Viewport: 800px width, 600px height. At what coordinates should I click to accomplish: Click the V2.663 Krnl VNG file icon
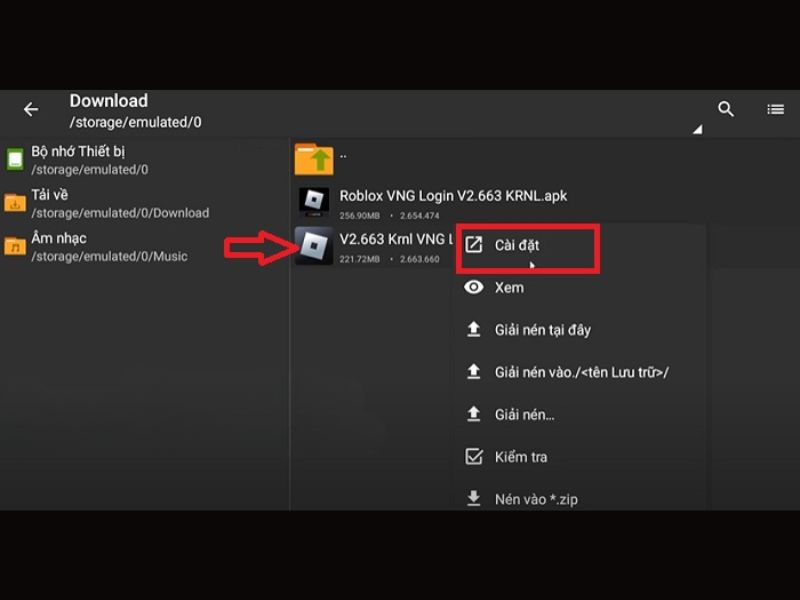coord(314,246)
